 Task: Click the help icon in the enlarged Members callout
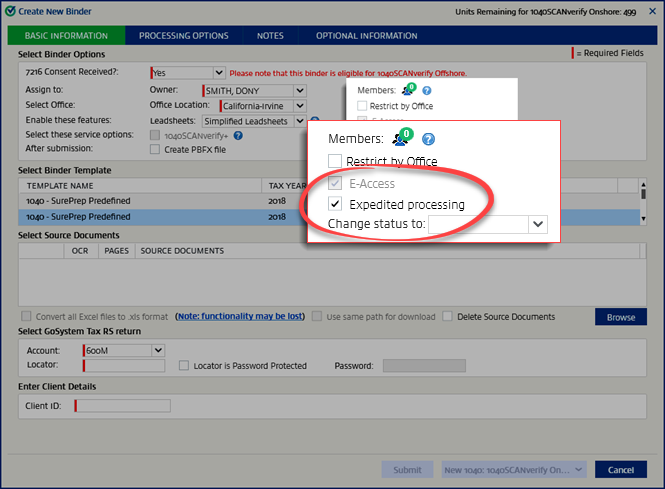point(429,139)
